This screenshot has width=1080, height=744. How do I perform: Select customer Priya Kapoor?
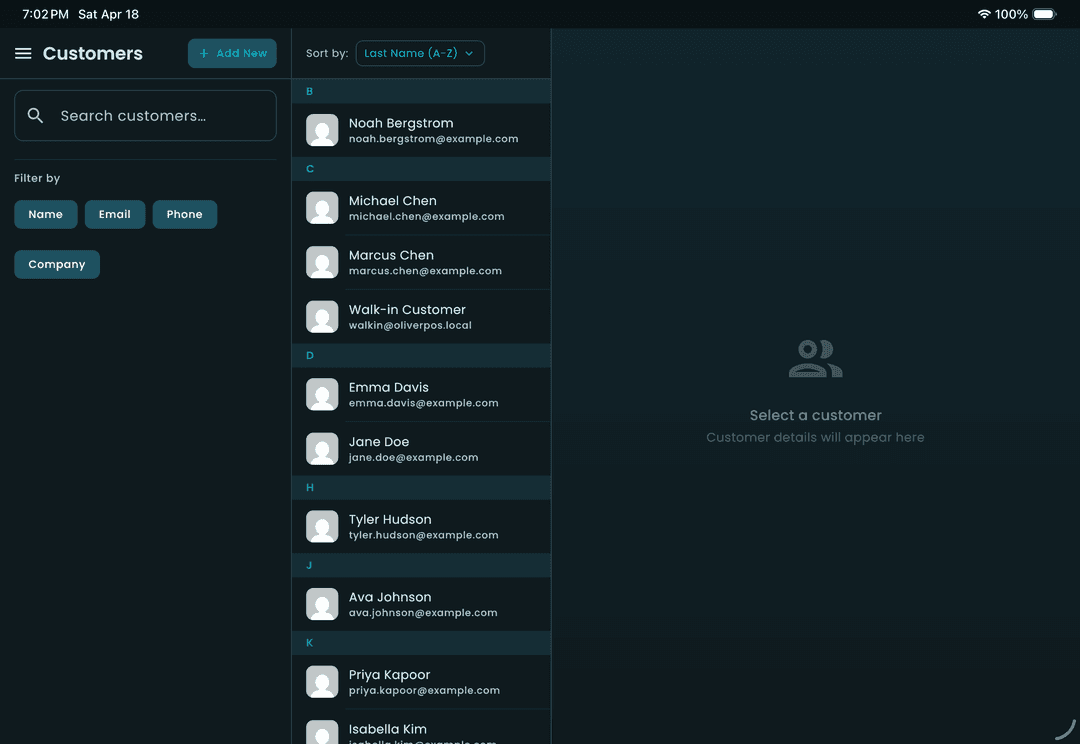tap(422, 682)
